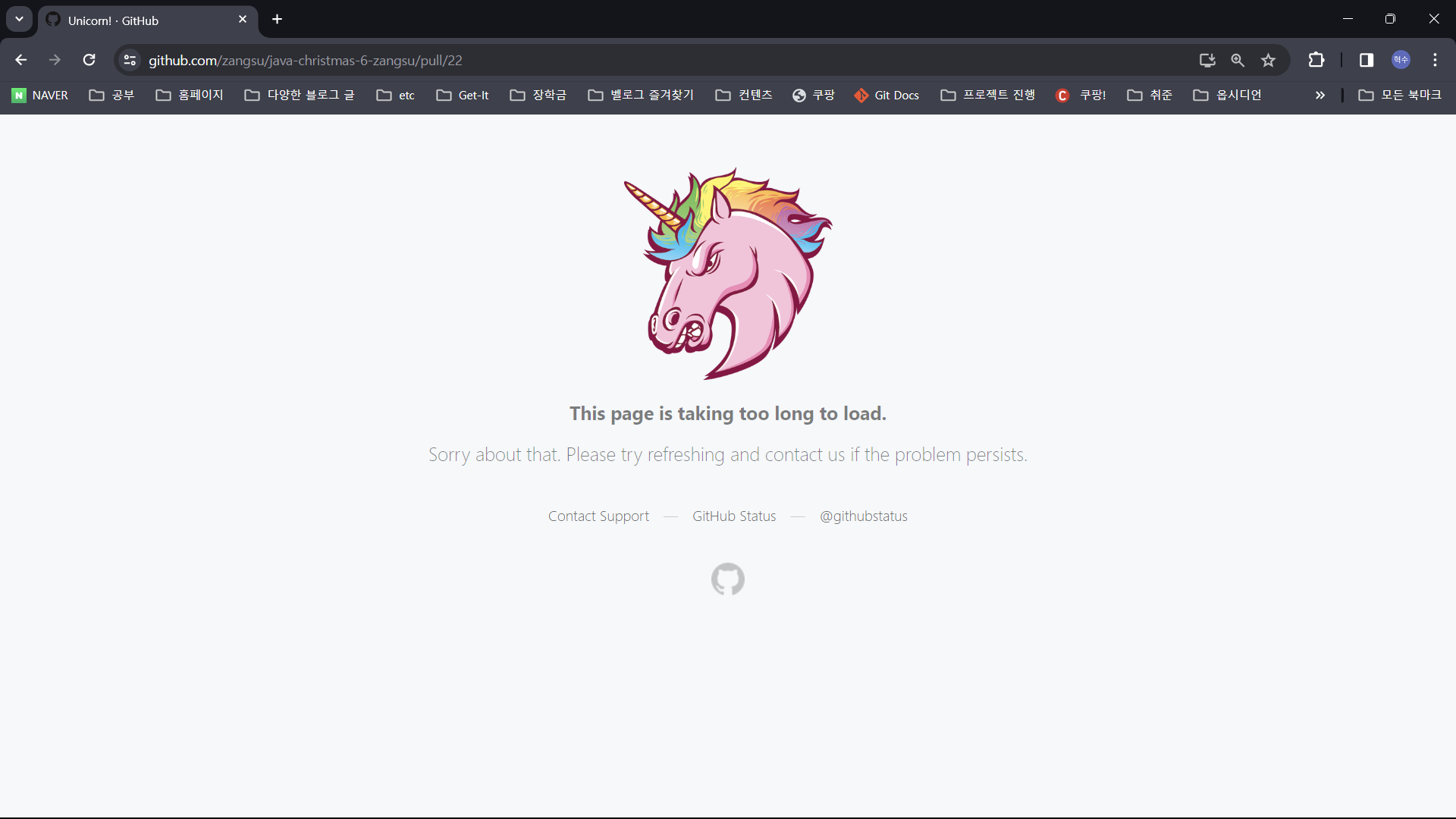This screenshot has height=819, width=1456.
Task: Toggle the browser side panel
Action: [x=1367, y=60]
